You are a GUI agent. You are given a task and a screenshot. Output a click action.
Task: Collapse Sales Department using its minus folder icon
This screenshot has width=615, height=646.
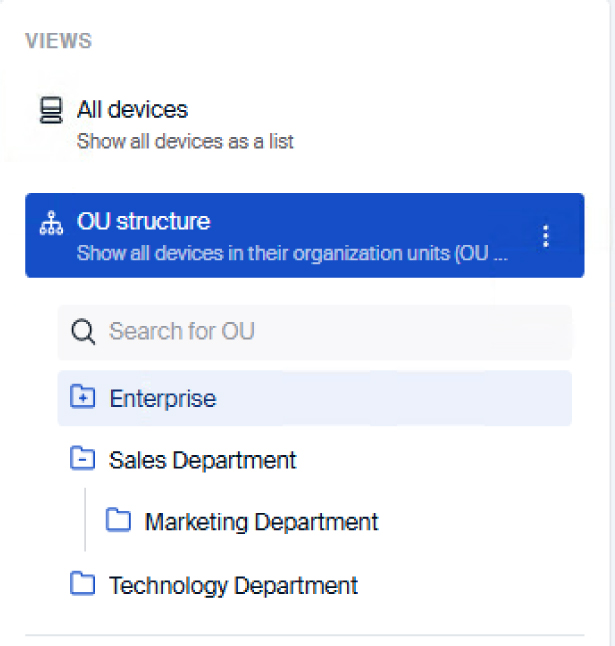pos(82,460)
